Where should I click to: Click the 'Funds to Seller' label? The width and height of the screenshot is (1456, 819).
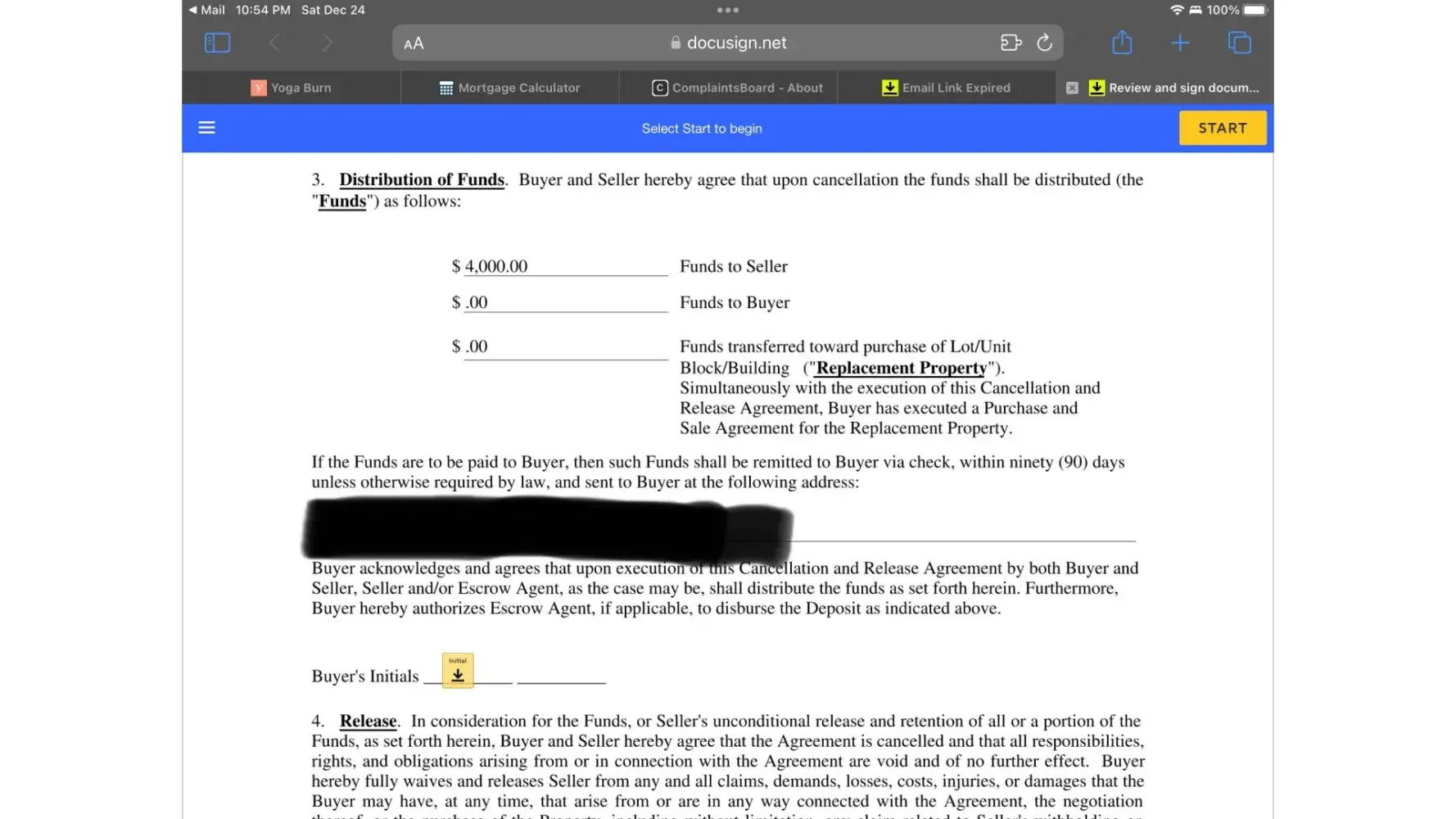tap(734, 266)
